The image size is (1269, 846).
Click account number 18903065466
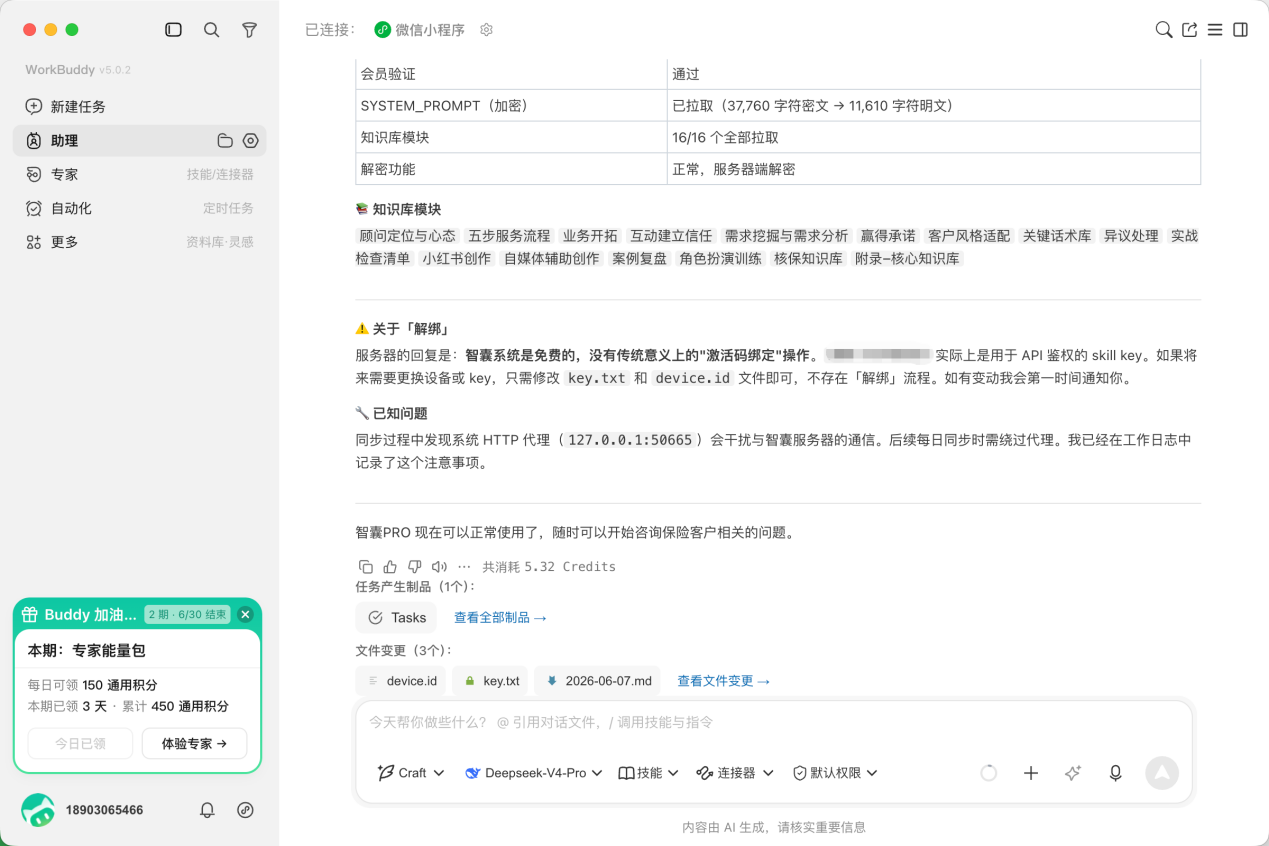(105, 810)
